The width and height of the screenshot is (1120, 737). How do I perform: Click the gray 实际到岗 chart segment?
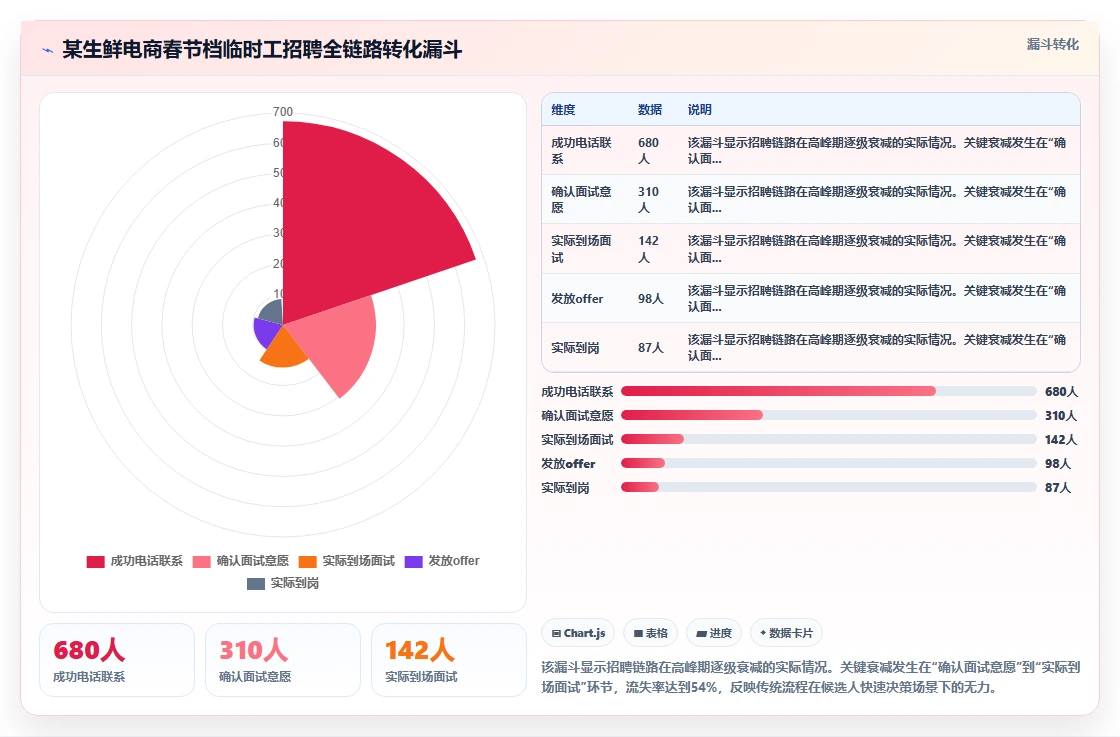click(x=272, y=312)
